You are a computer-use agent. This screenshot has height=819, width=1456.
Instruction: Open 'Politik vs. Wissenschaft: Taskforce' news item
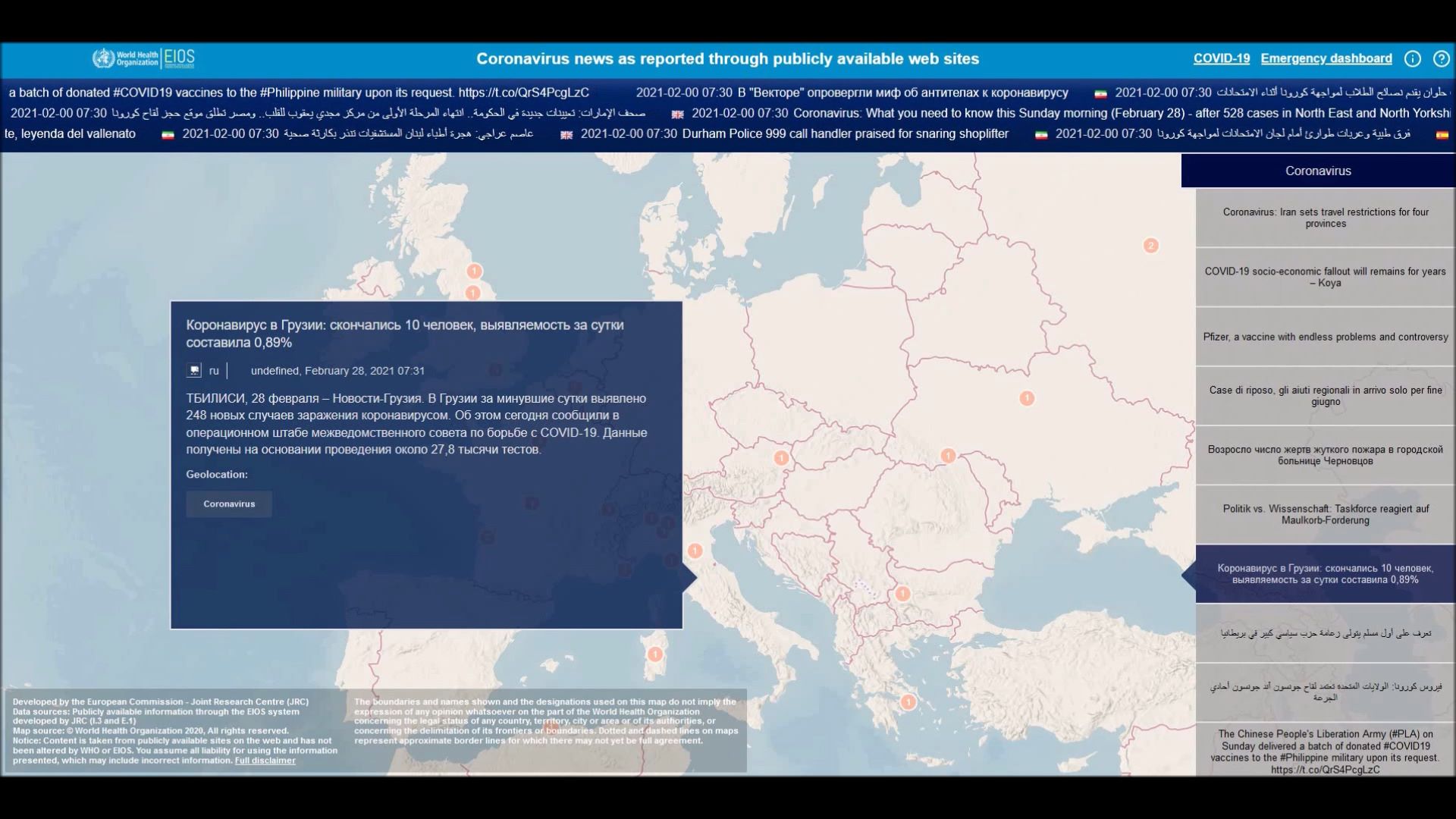click(x=1326, y=514)
